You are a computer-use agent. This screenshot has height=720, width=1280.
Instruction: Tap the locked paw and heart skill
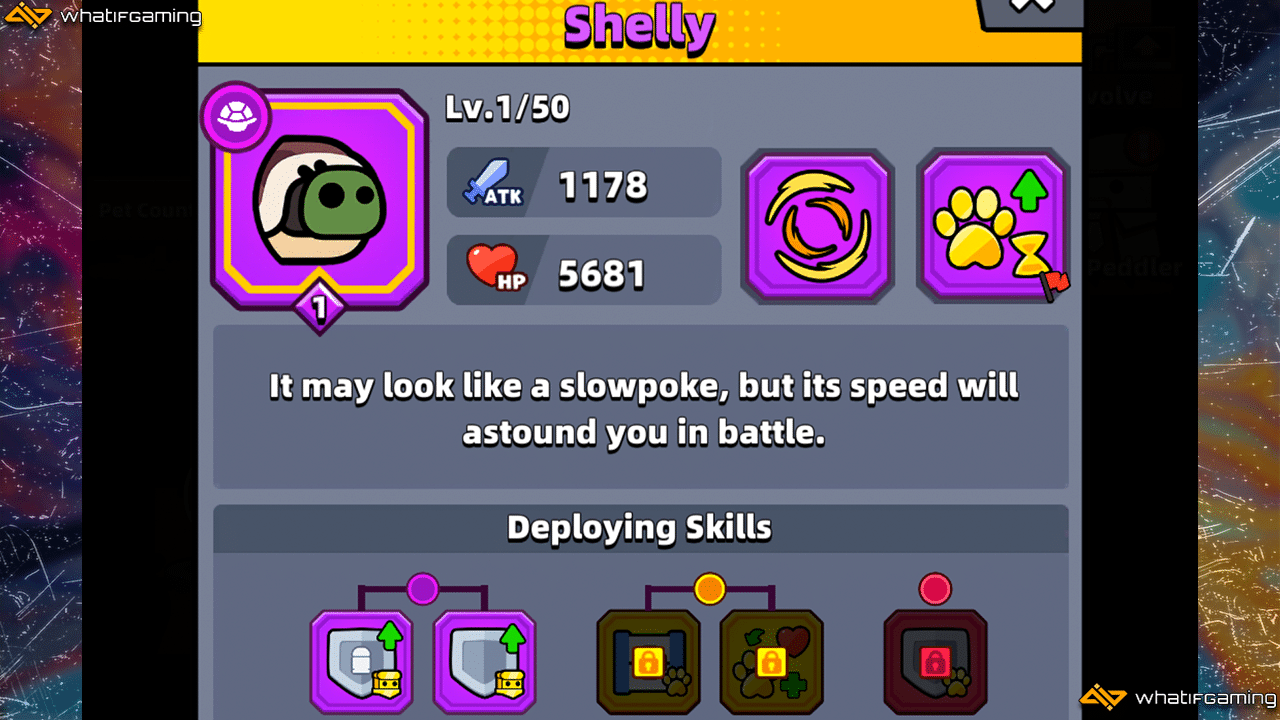point(772,662)
